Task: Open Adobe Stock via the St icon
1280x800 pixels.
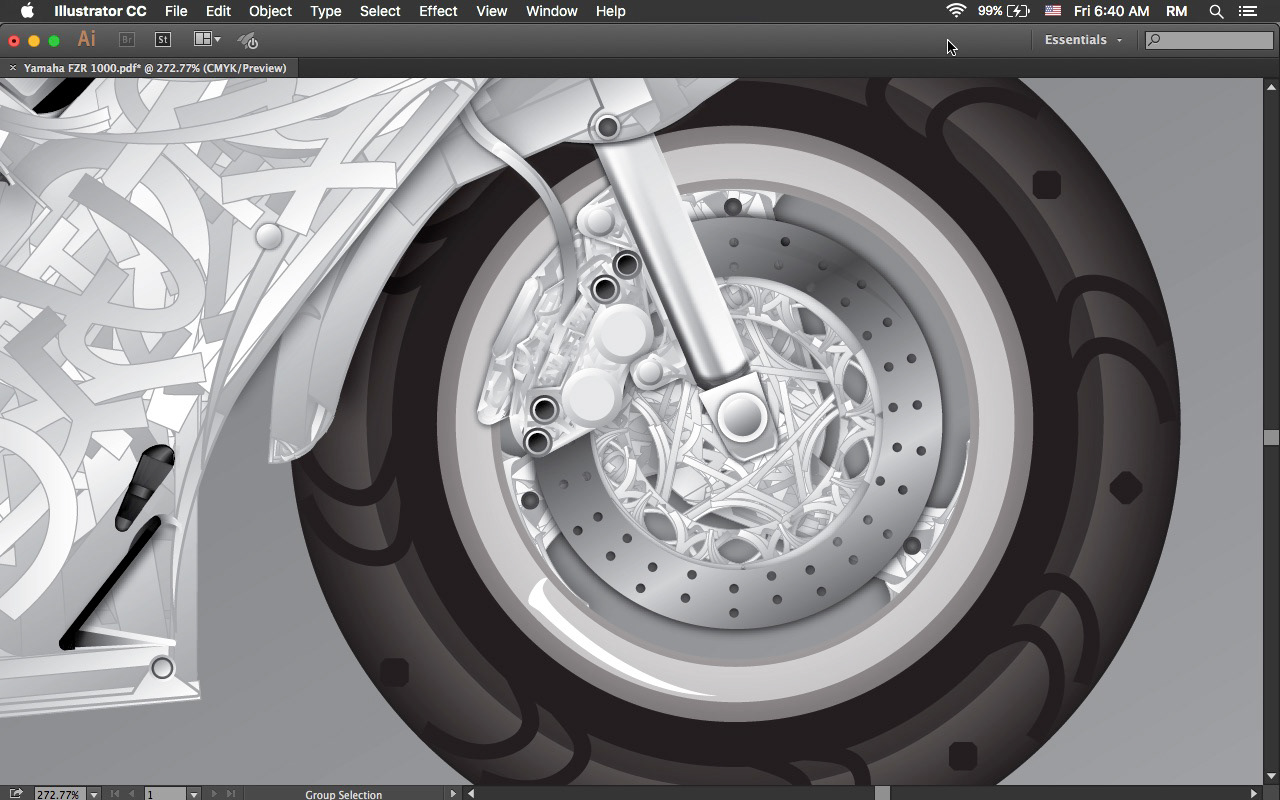Action: [x=163, y=40]
